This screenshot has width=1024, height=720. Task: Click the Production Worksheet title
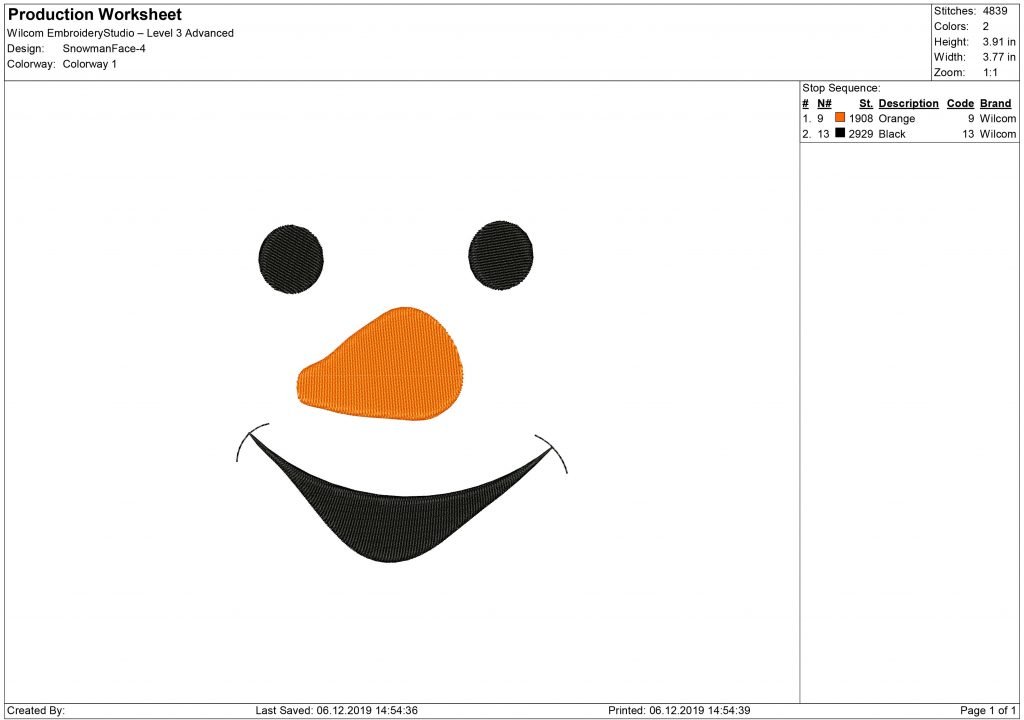(94, 14)
